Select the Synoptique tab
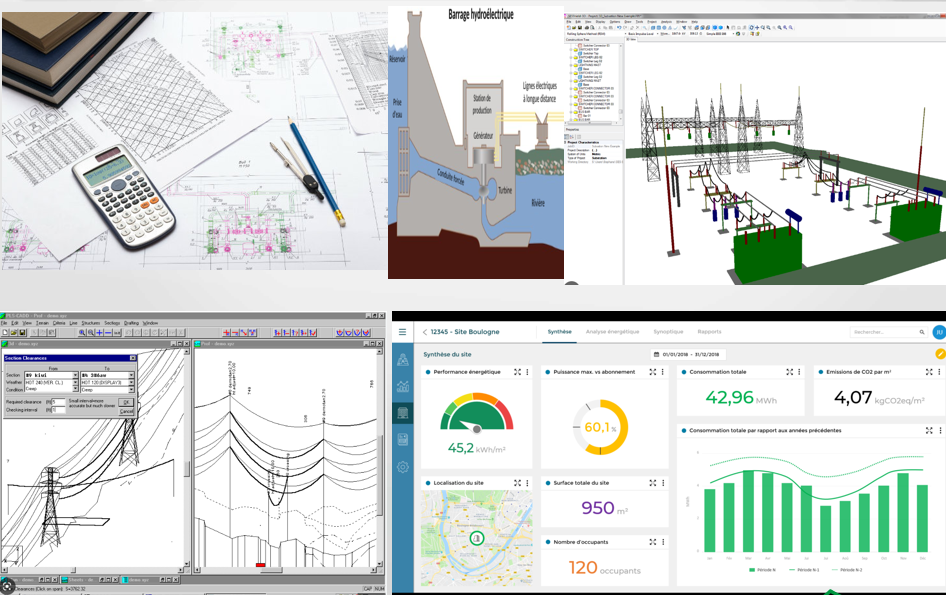The width and height of the screenshot is (946, 595). 668,332
